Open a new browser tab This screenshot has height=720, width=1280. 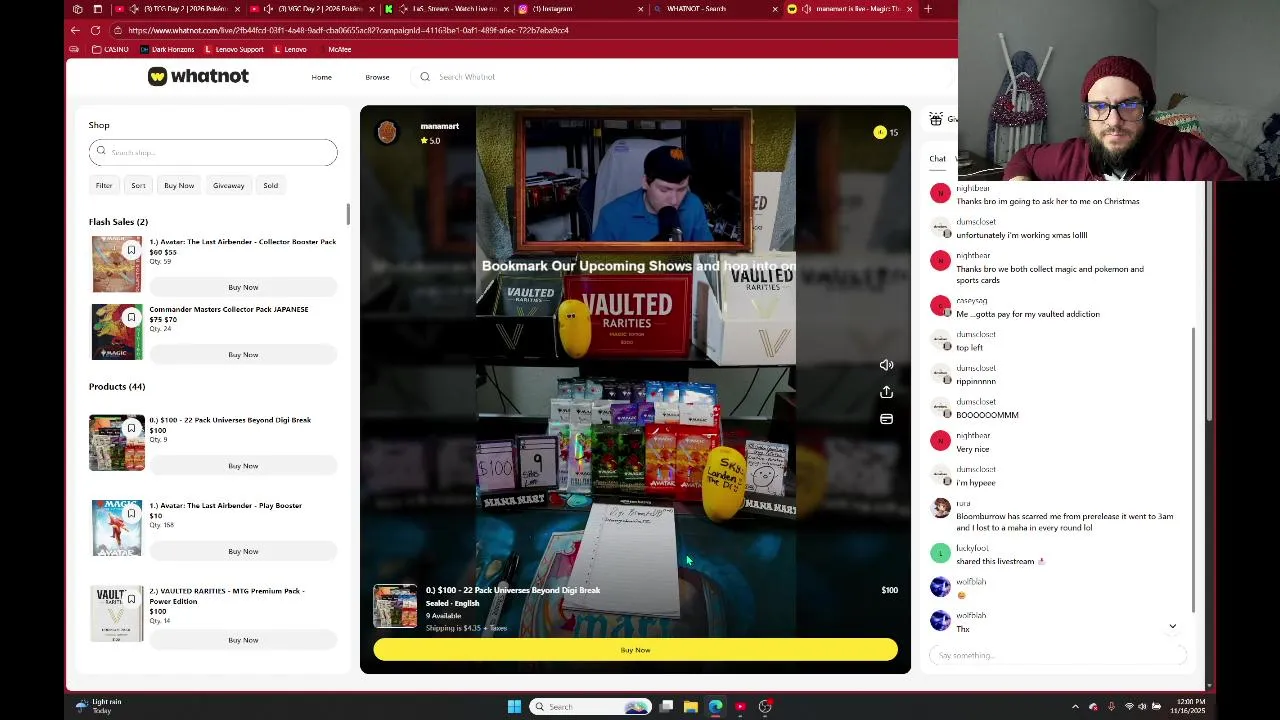pyautogui.click(x=927, y=9)
